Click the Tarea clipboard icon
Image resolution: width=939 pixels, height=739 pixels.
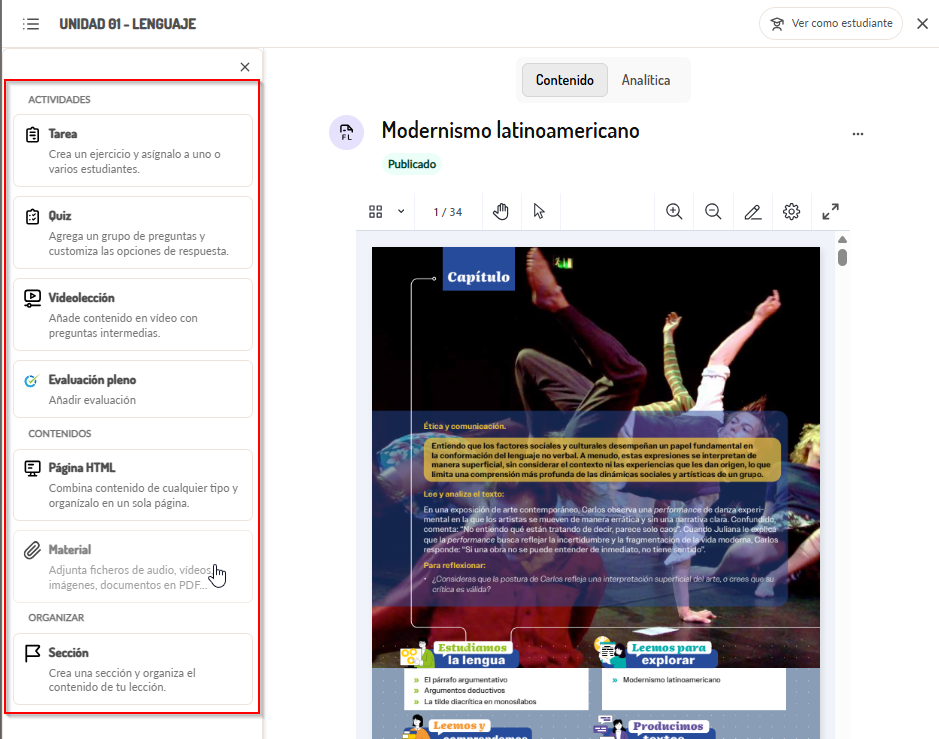pyautogui.click(x=32, y=134)
